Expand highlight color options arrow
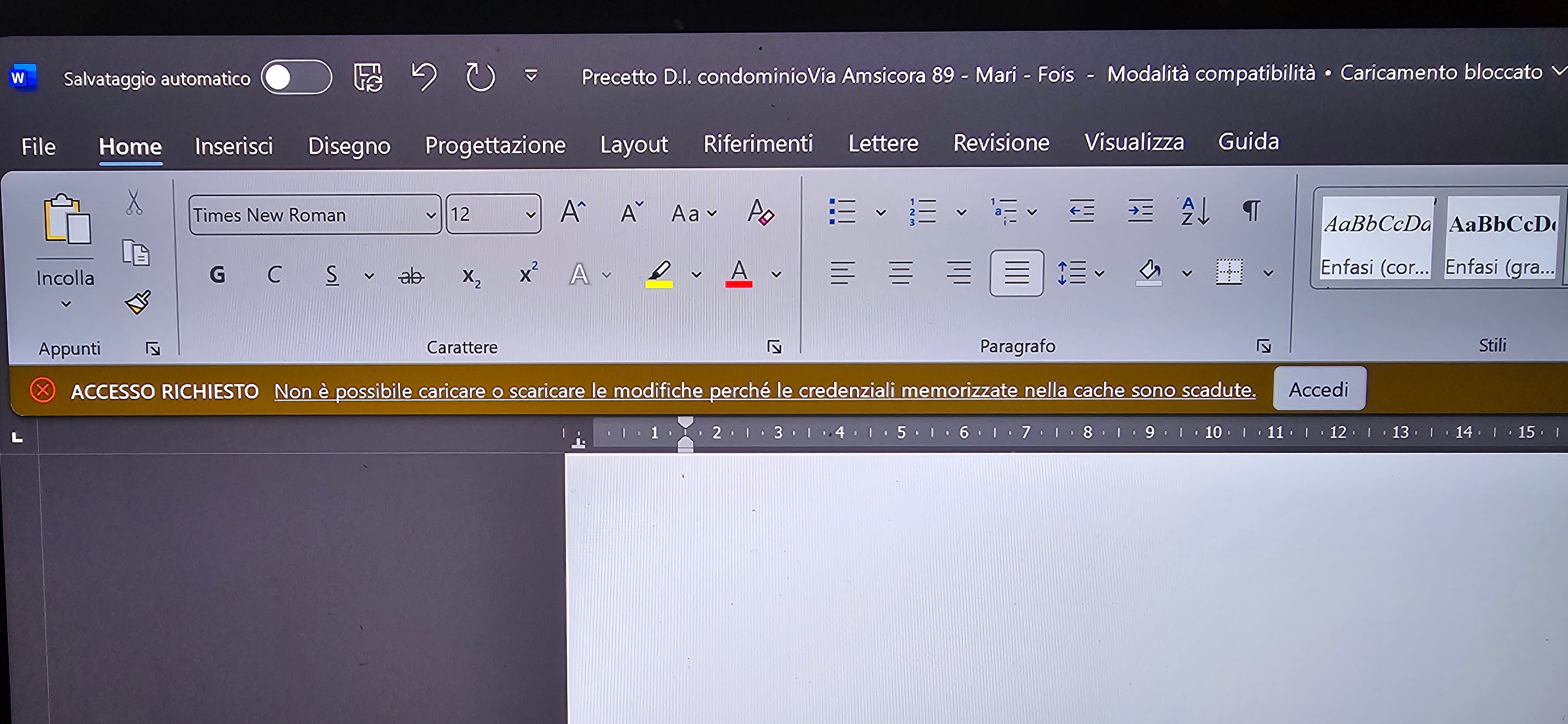 pos(696,274)
